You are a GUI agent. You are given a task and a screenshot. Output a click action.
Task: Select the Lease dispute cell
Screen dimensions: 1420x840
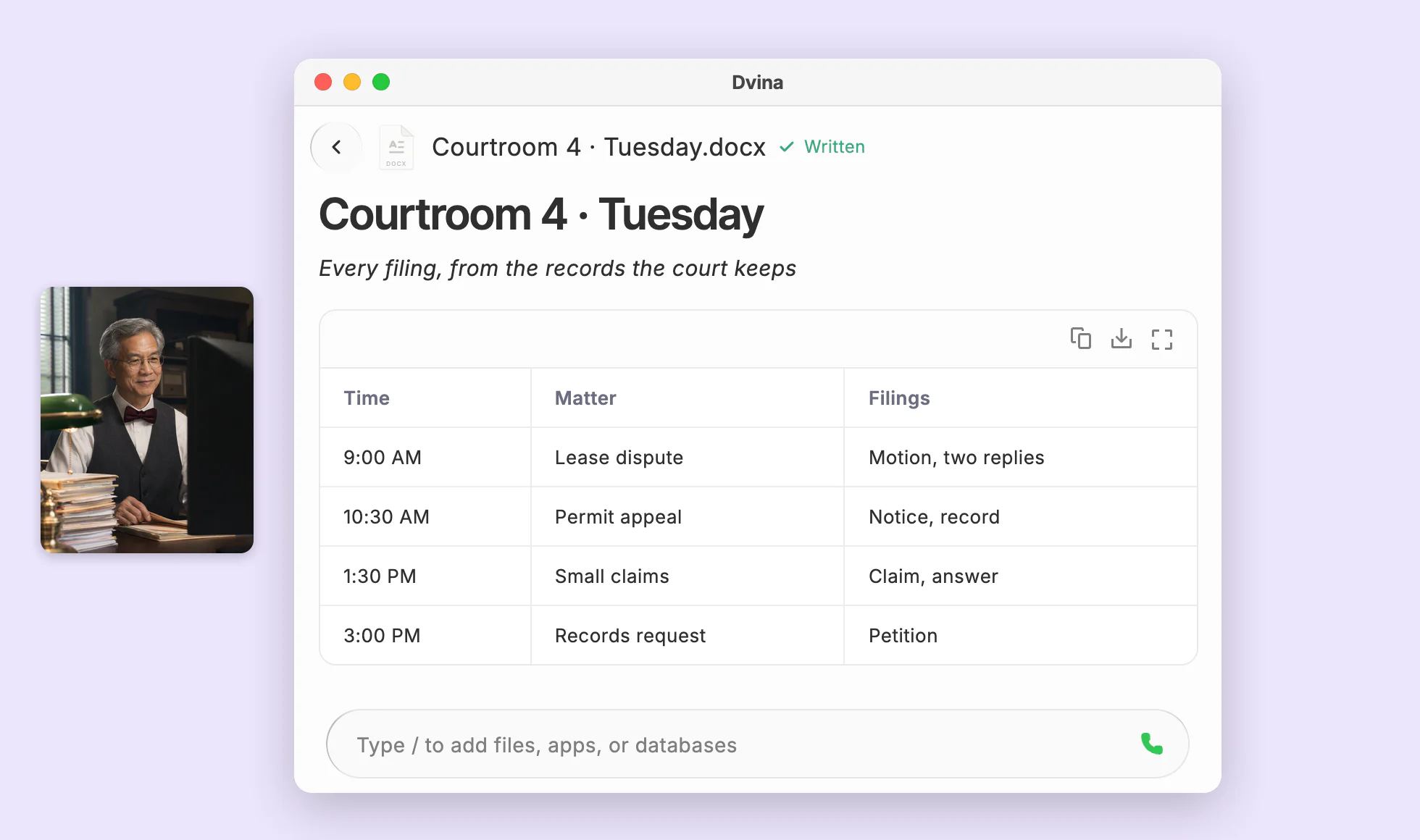[x=688, y=457]
